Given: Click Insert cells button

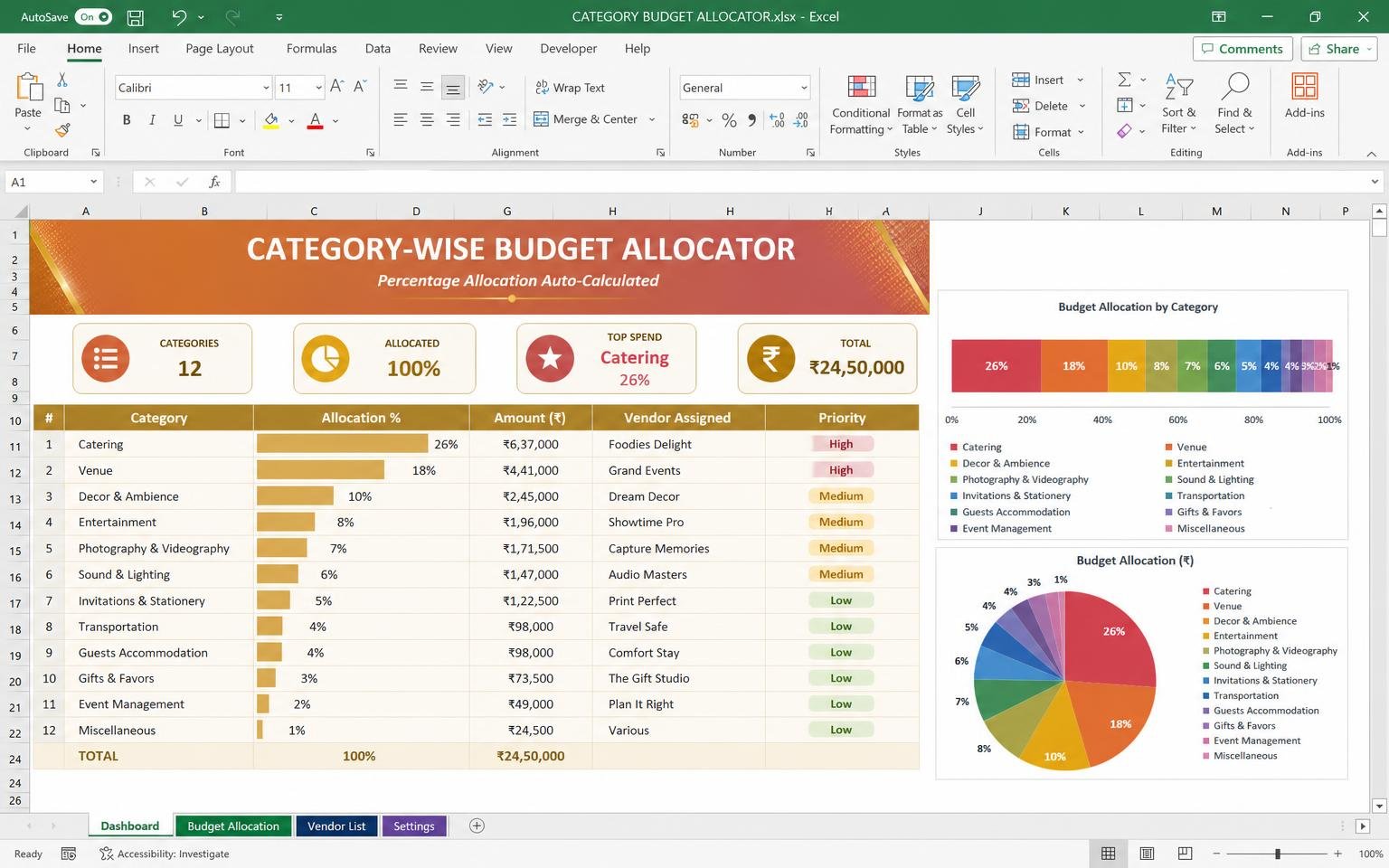Looking at the screenshot, I should click(x=1038, y=80).
